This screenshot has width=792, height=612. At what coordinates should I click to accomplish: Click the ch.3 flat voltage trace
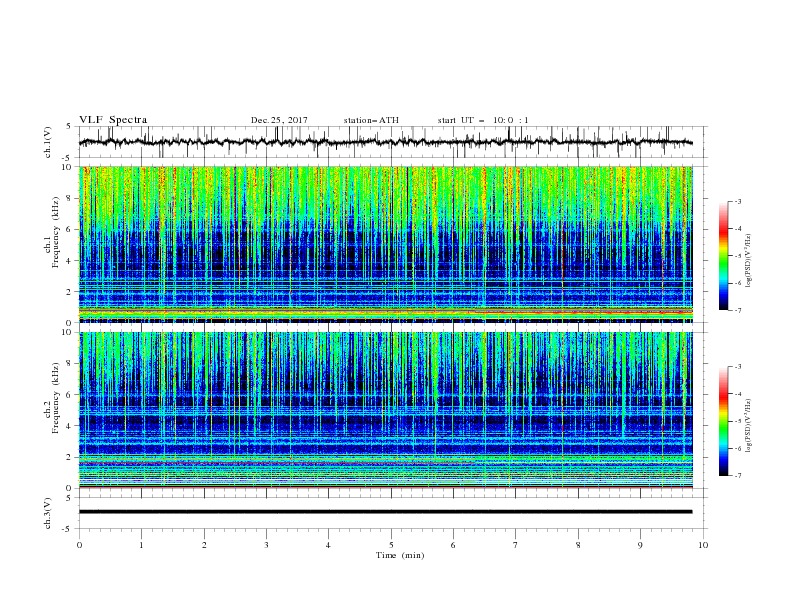coord(385,512)
